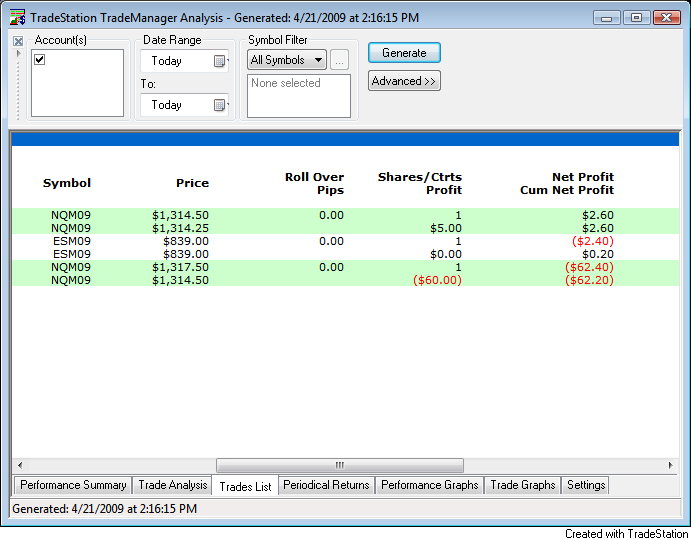This screenshot has height=540, width=691.
Task: Select the $1,314.25 price cell
Action: tap(180, 228)
